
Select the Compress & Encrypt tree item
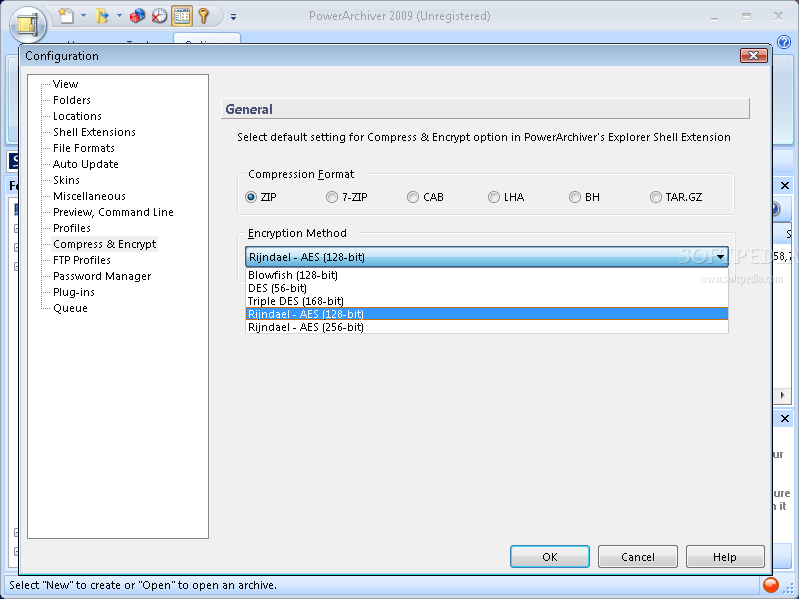tap(104, 244)
